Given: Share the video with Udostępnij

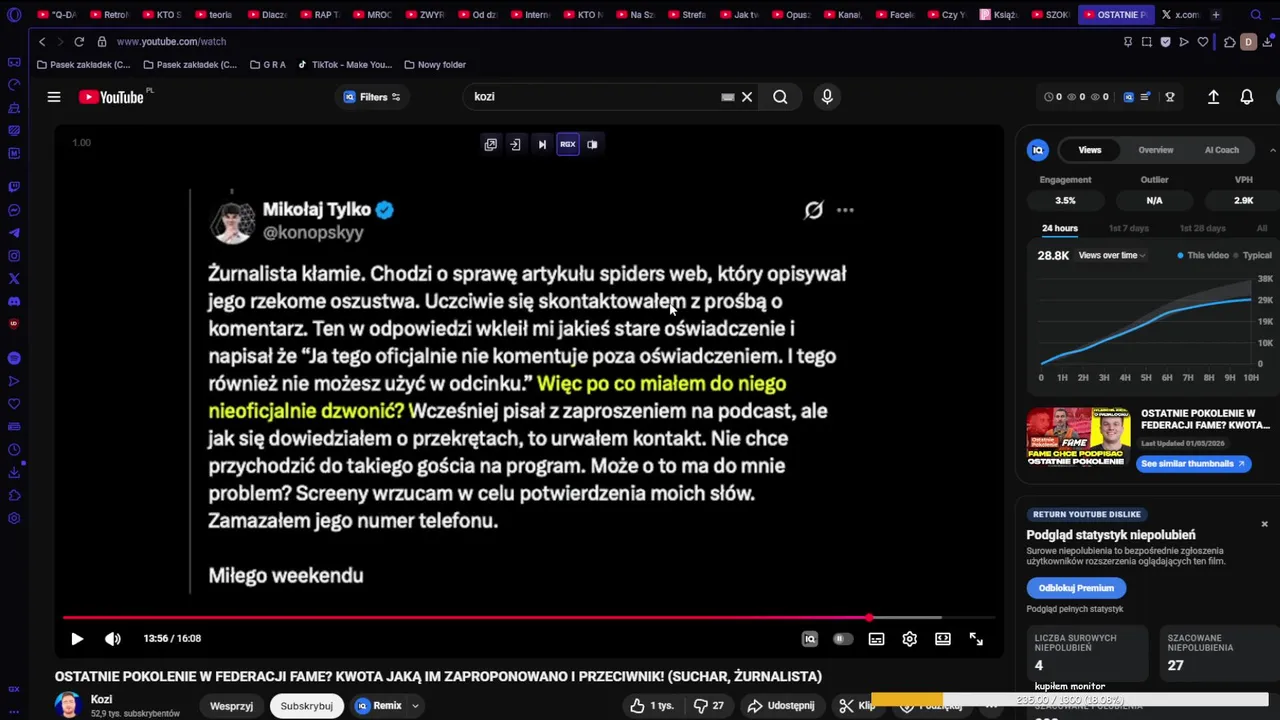Looking at the screenshot, I should tap(781, 706).
